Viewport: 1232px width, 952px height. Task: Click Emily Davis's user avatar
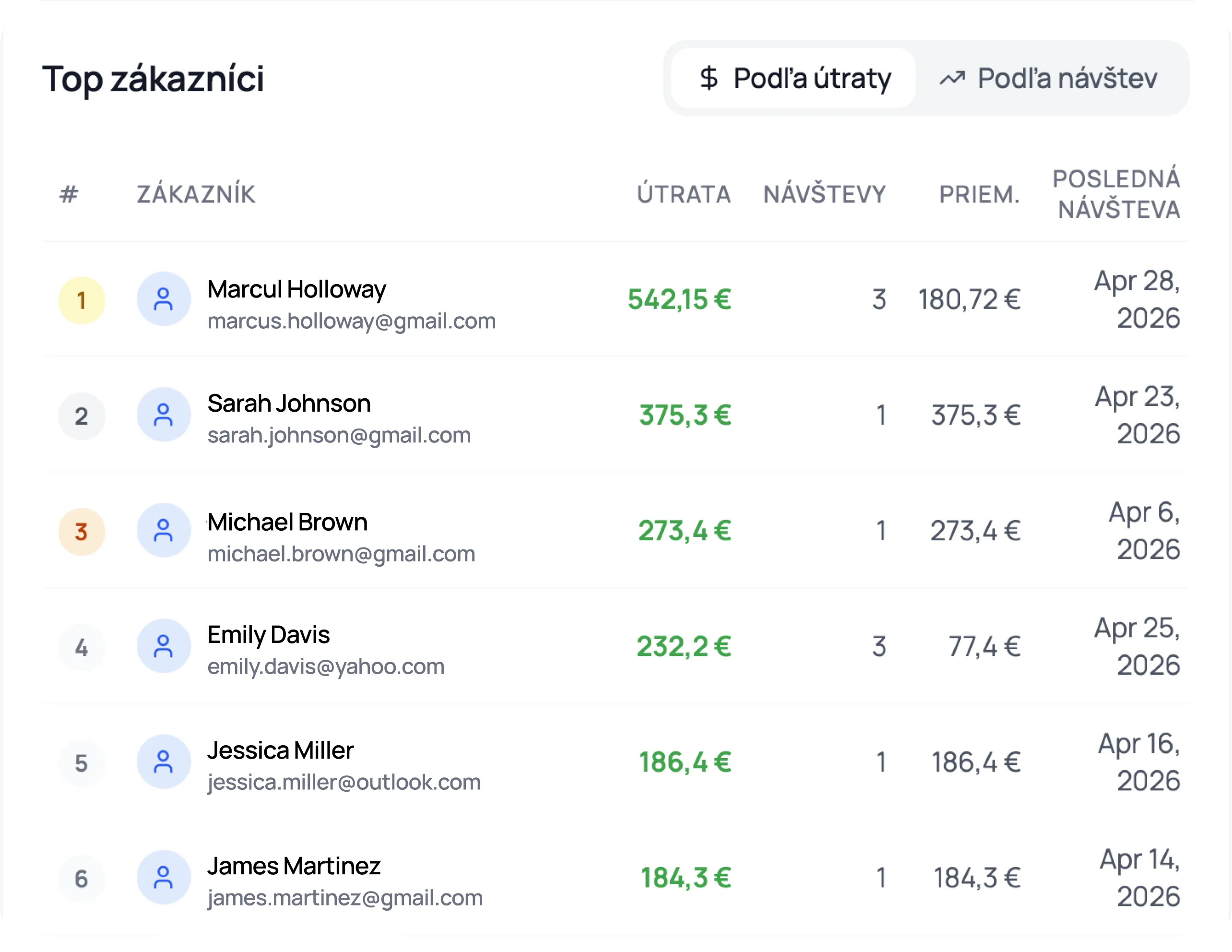click(164, 646)
